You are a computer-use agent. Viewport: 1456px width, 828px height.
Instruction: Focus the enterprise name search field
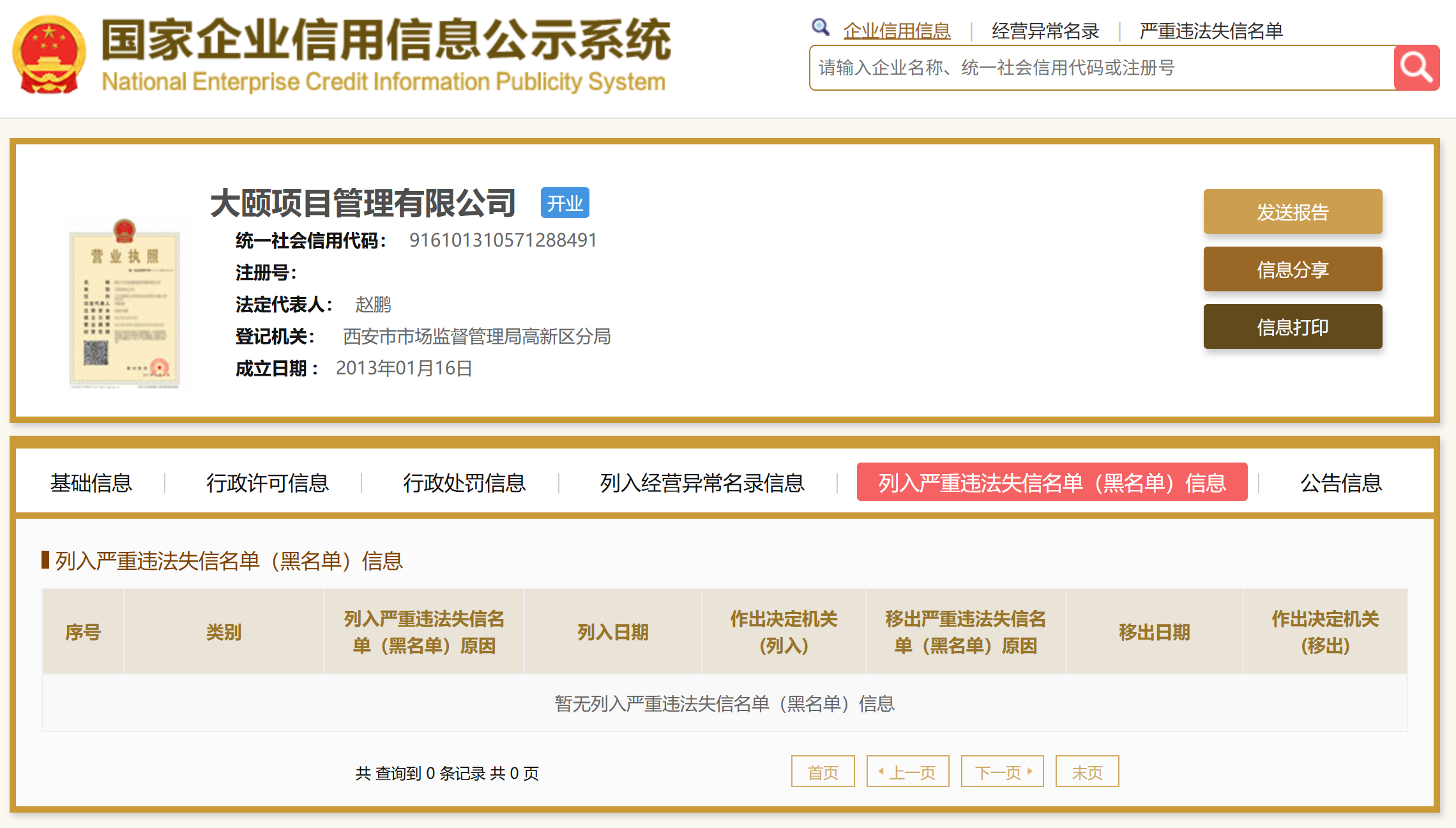coord(1102,68)
